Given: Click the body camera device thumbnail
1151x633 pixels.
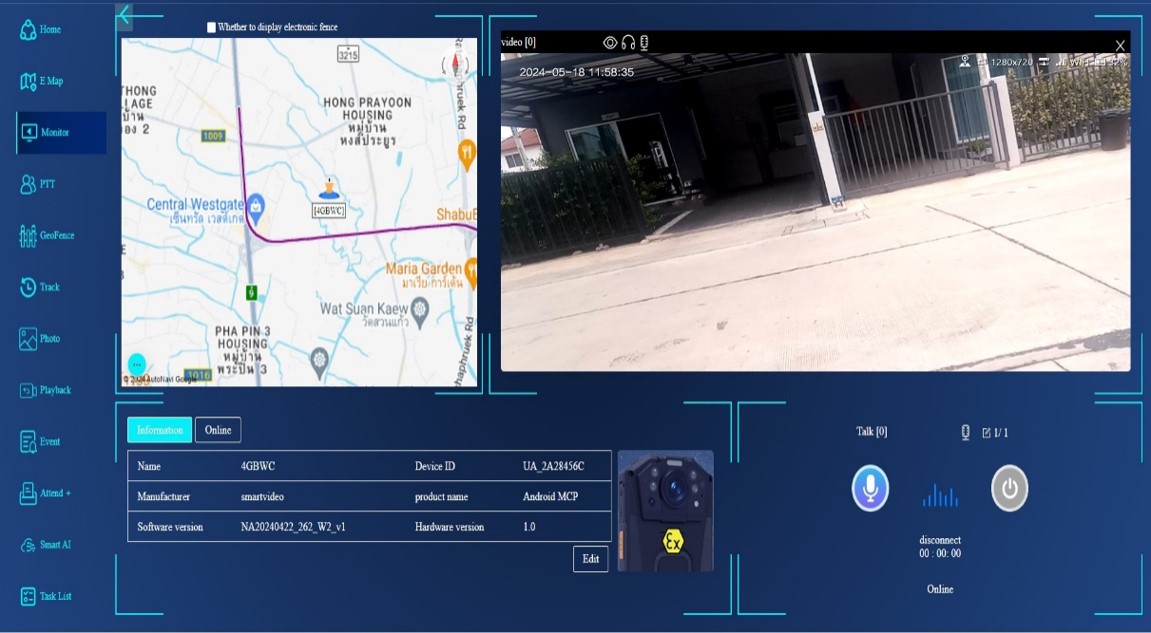Looking at the screenshot, I should (665, 511).
